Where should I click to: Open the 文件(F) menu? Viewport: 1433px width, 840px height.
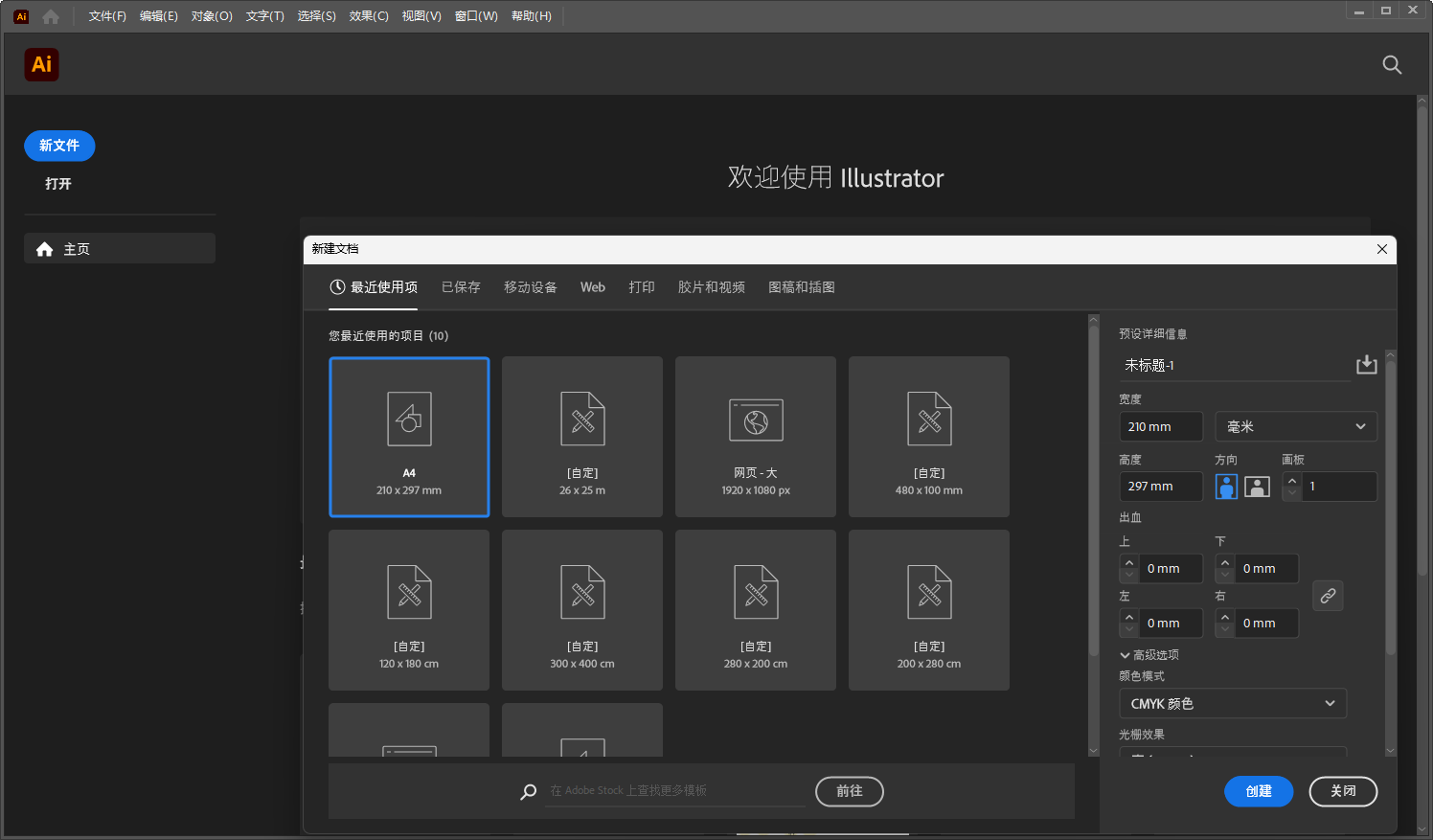click(x=107, y=16)
